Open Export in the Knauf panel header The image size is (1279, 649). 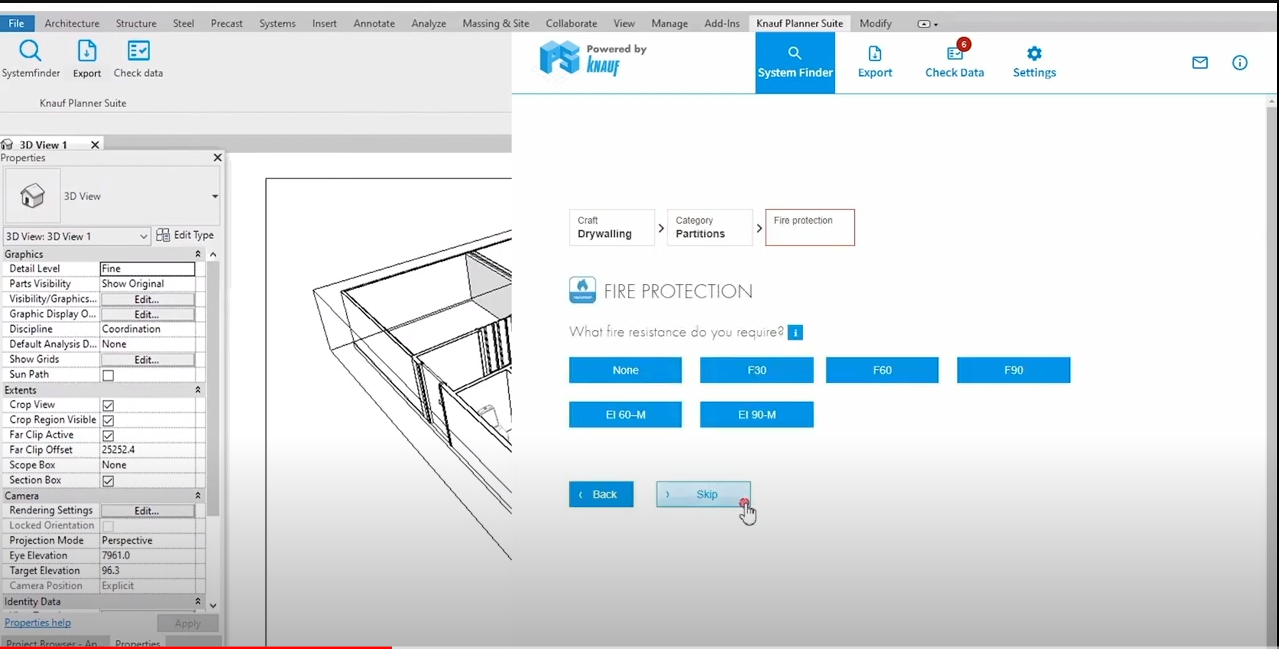875,62
